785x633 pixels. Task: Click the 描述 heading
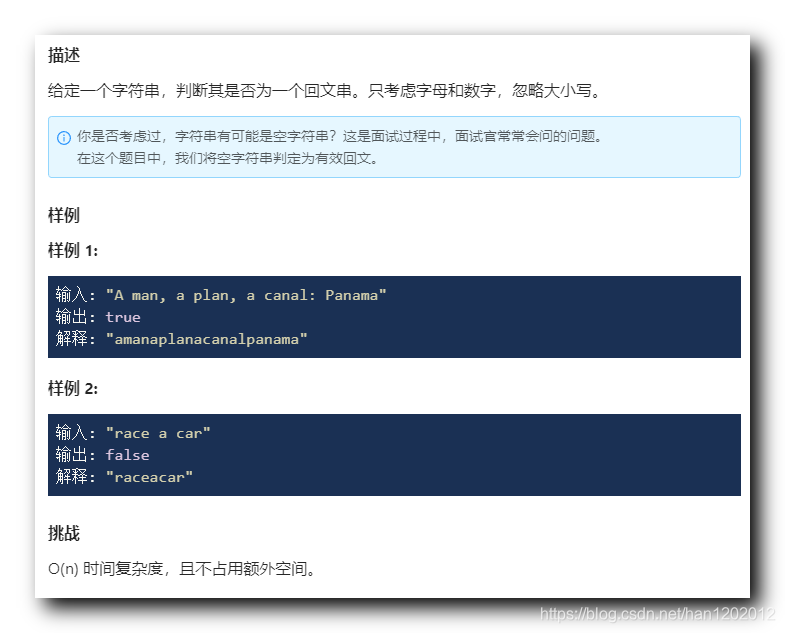[x=64, y=55]
